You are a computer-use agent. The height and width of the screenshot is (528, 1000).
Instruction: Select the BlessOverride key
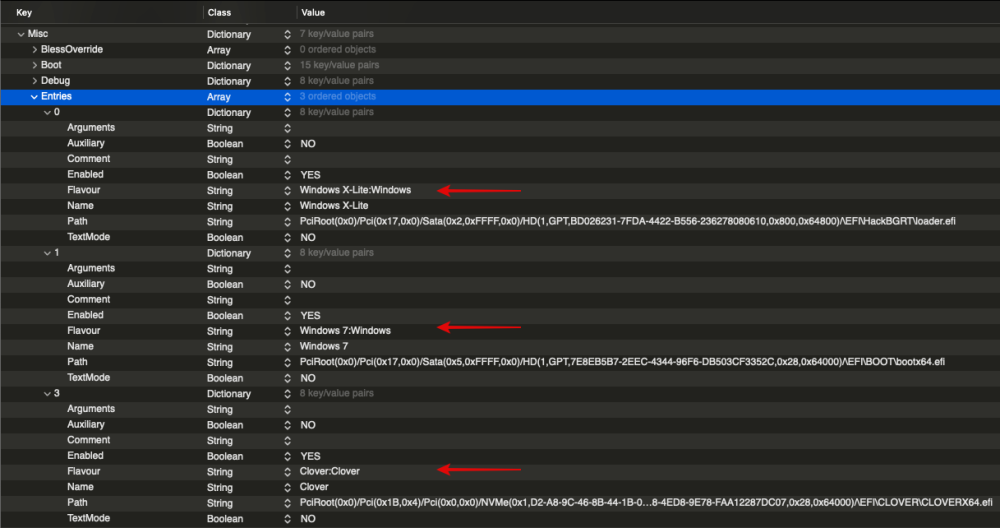click(71, 49)
